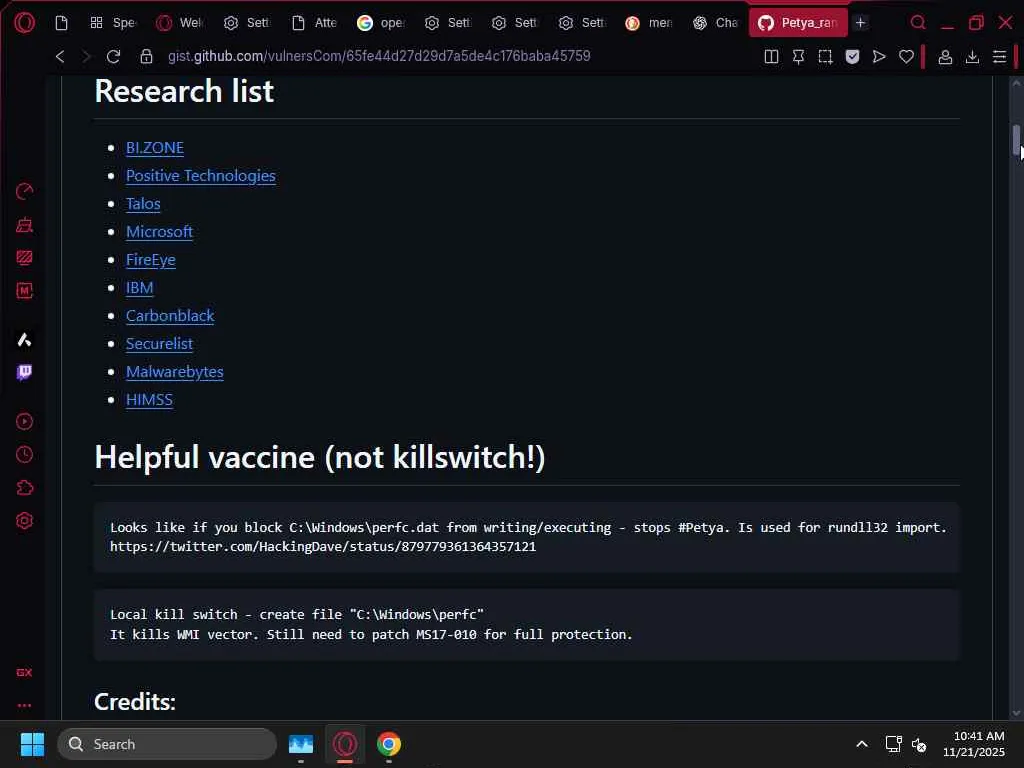This screenshot has width=1024, height=768.
Task: Click scrollbar down arrow
Action: (1016, 713)
